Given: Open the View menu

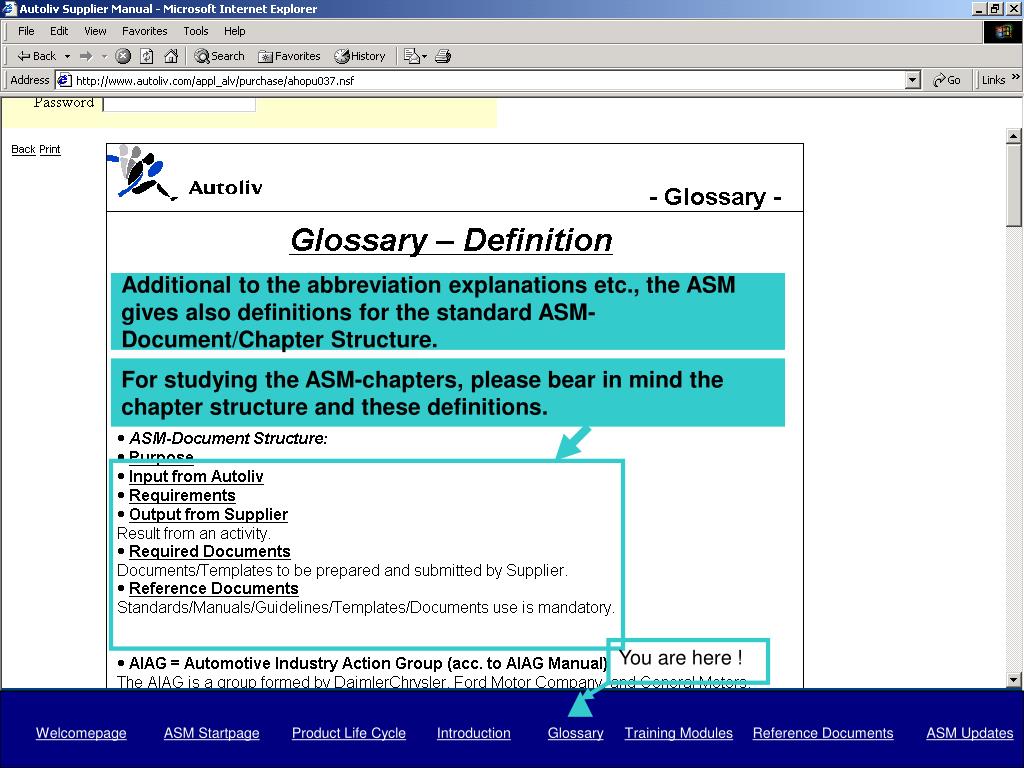Looking at the screenshot, I should click(95, 31).
